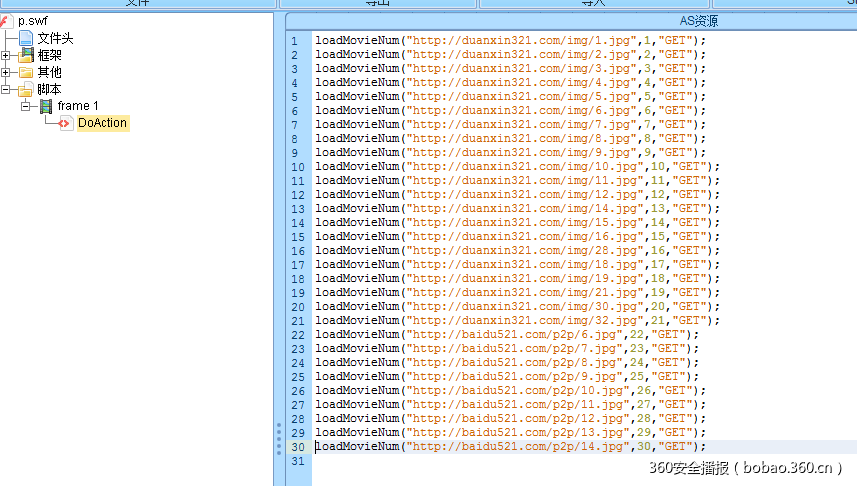Click the DoAction script icon

click(66, 123)
